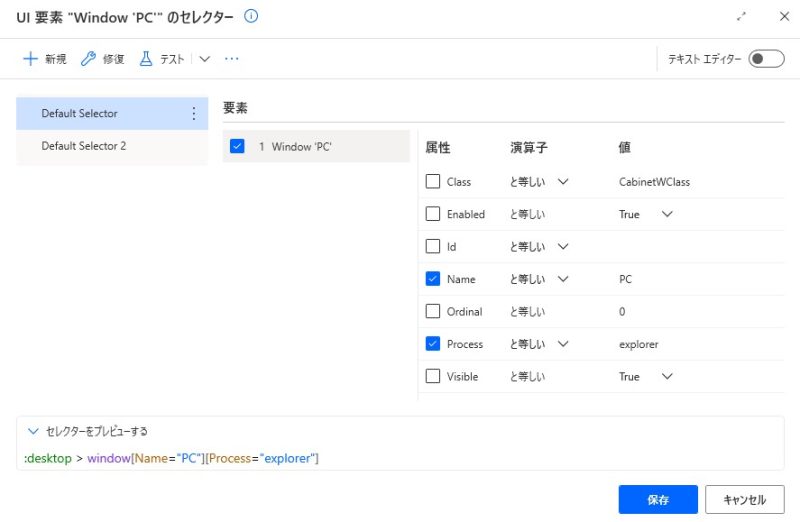800x522 pixels.
Task: Open the operator dropdown for Class
Action: [562, 182]
